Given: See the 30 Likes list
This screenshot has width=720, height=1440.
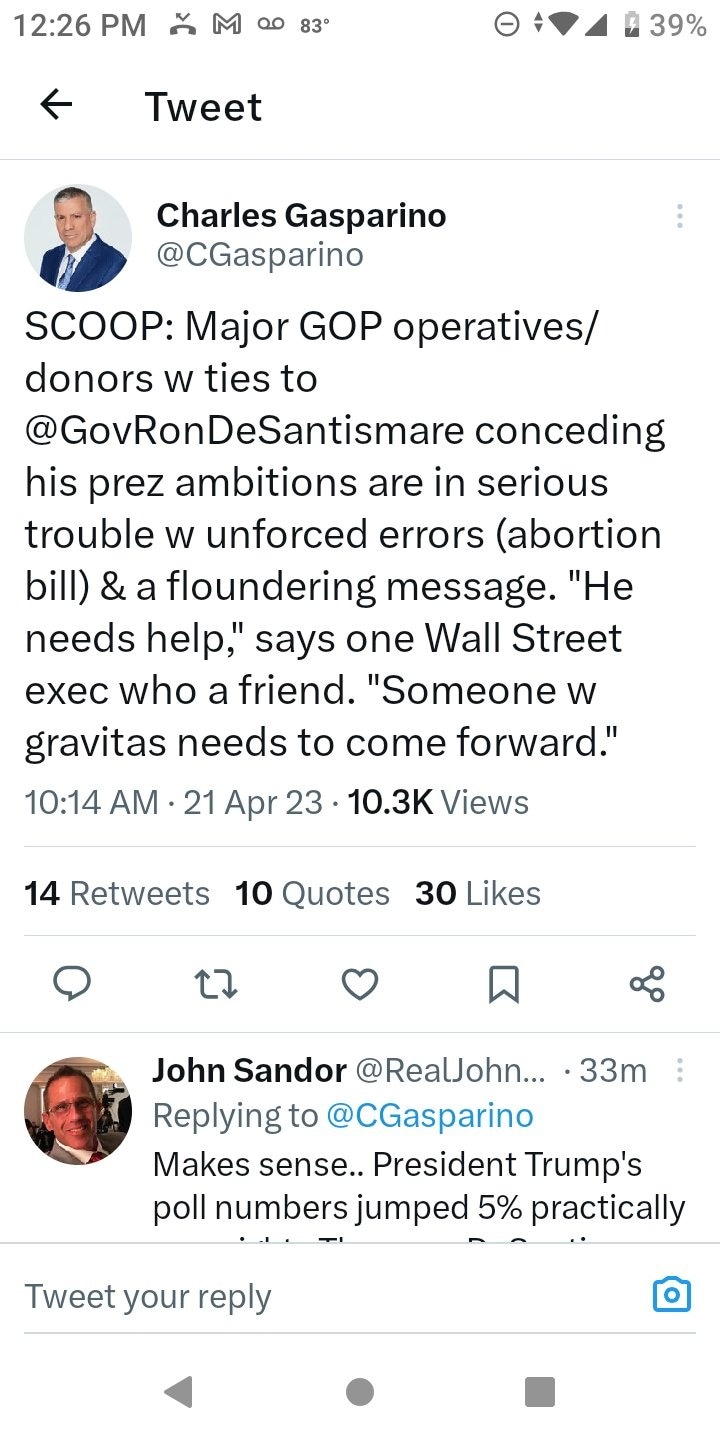Looking at the screenshot, I should (x=478, y=893).
